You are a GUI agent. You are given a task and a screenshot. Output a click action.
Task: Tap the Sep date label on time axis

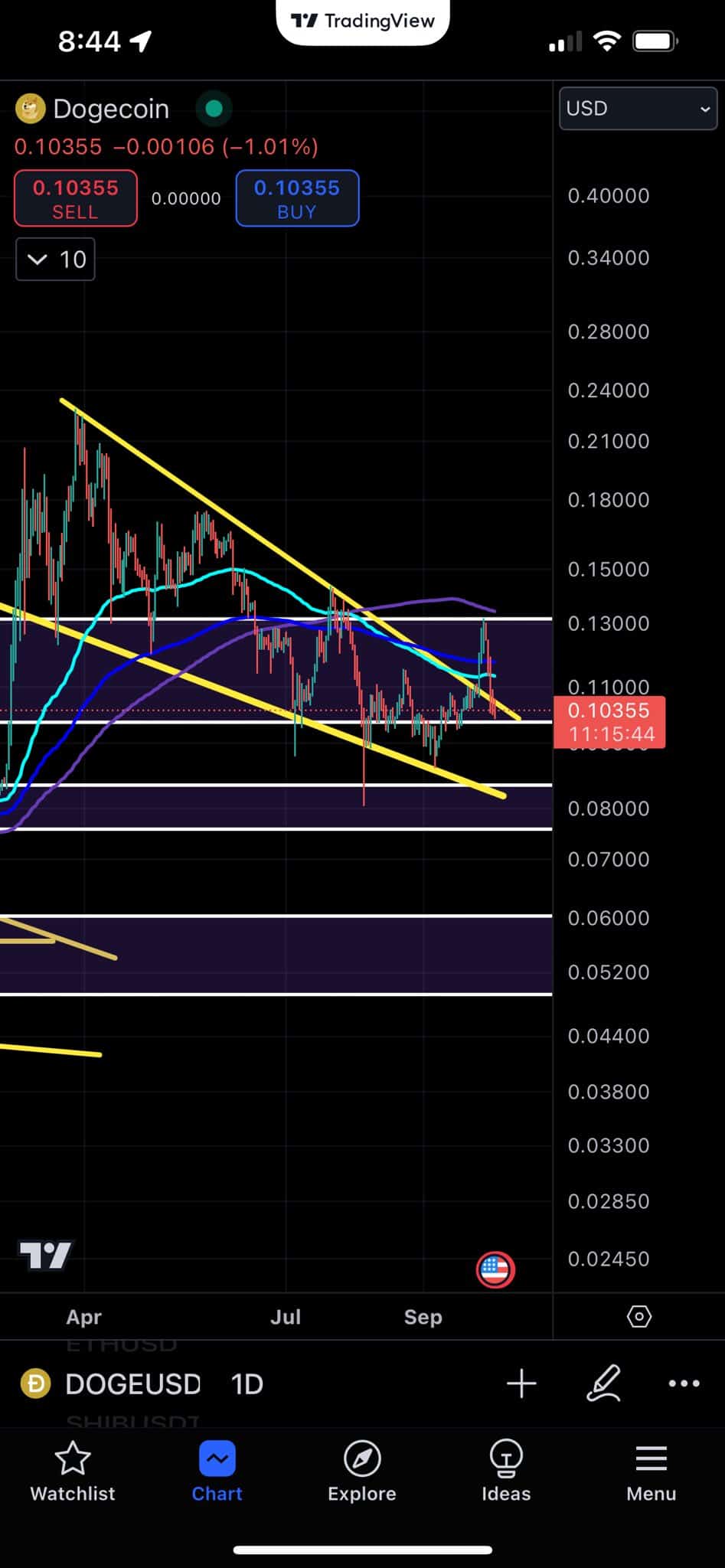tap(423, 1317)
